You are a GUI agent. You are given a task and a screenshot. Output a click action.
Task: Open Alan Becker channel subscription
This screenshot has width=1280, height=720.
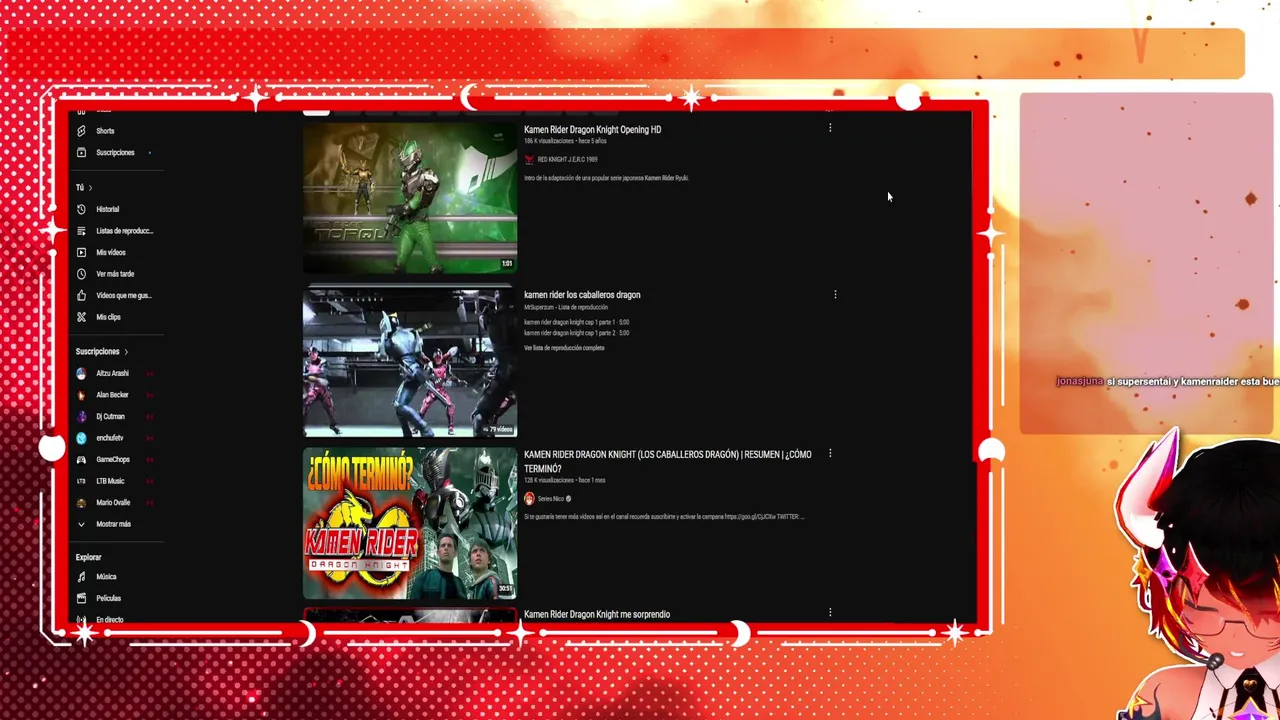(x=112, y=395)
